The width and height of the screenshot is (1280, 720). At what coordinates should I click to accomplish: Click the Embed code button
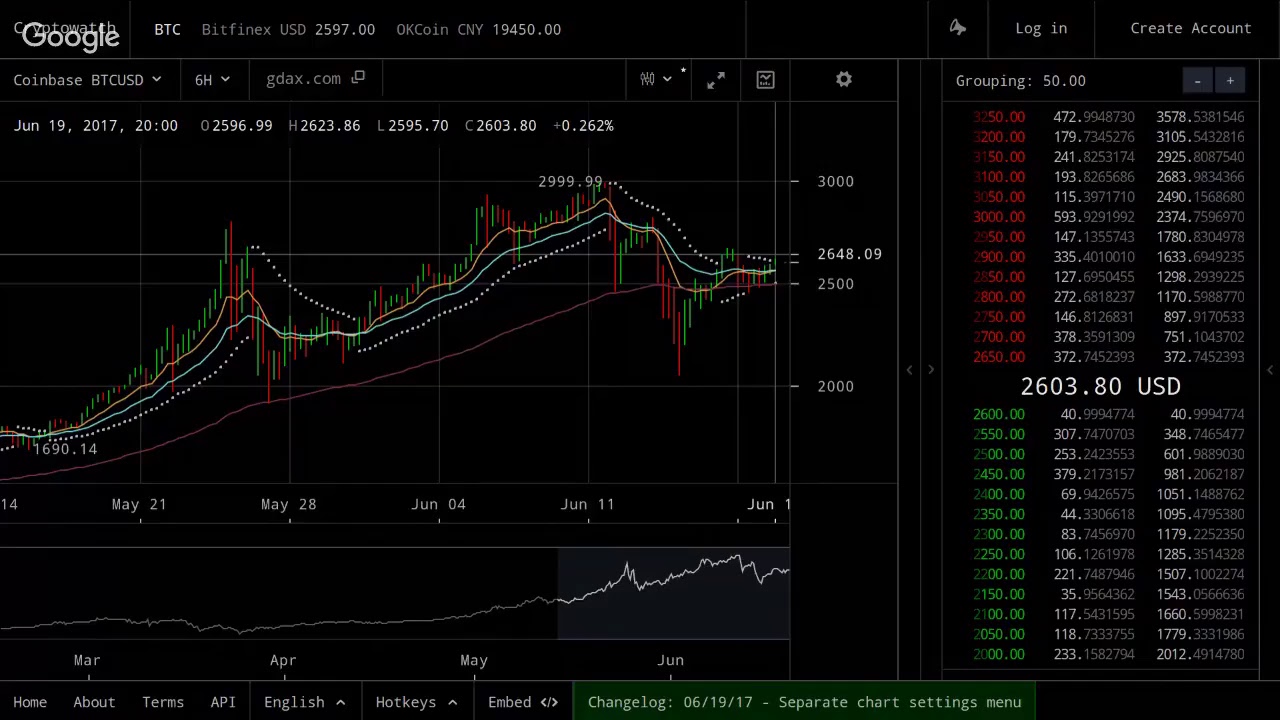click(x=523, y=702)
